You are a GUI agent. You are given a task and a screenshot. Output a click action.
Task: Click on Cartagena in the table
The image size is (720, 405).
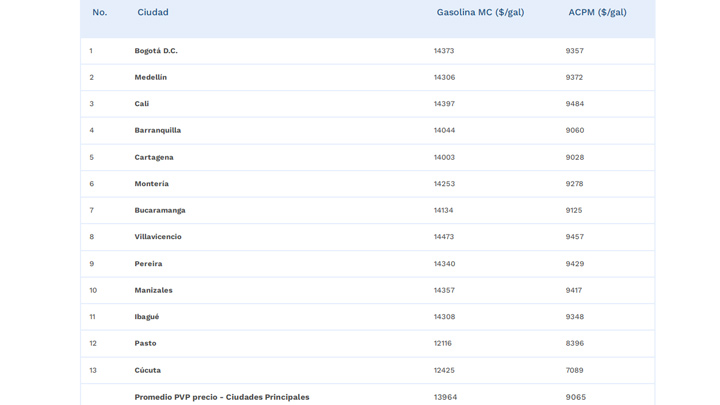pyautogui.click(x=154, y=157)
